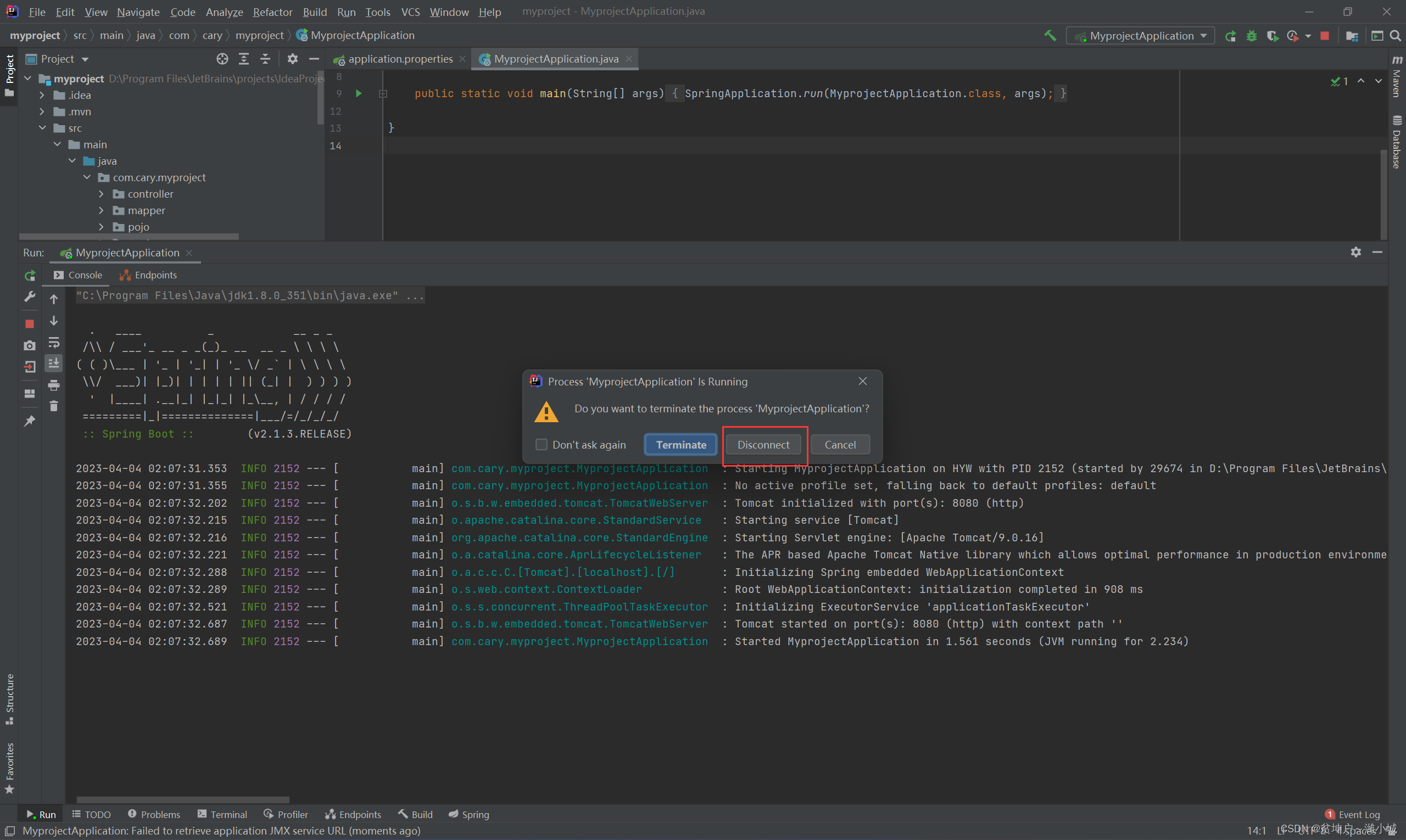Click the Dump Threads camera icon
The width and height of the screenshot is (1406, 840).
[30, 345]
